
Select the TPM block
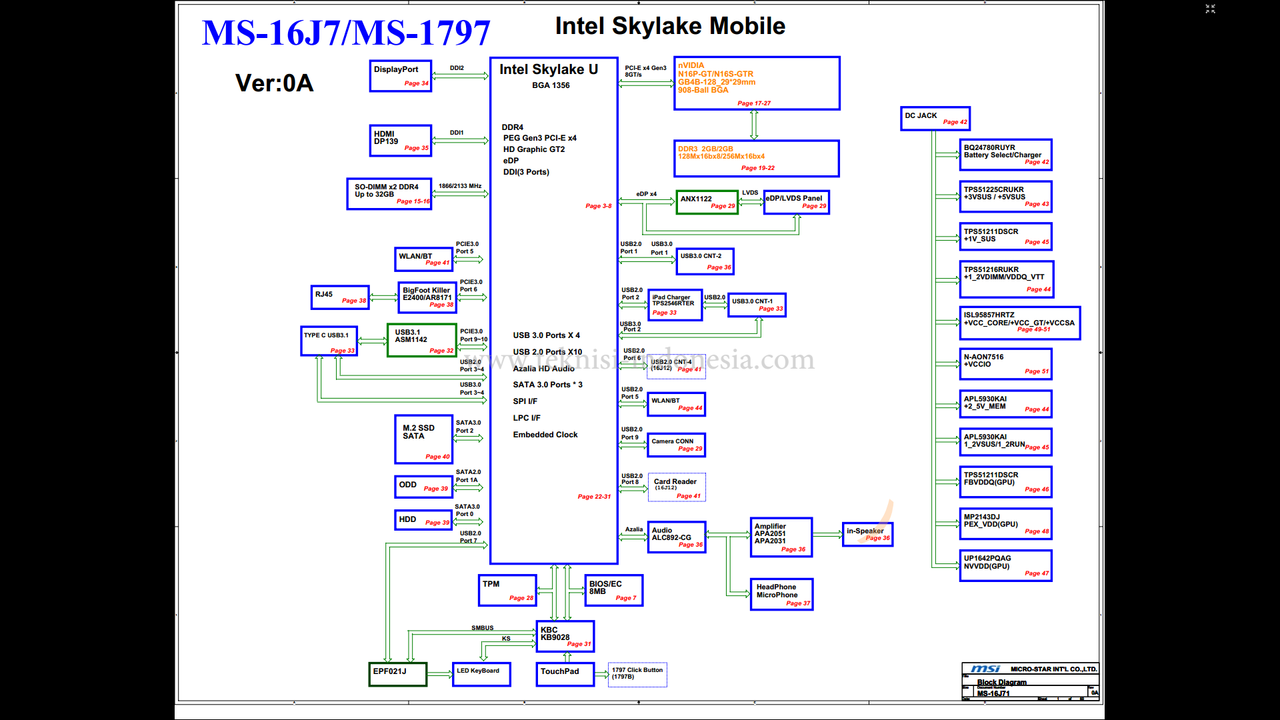tap(508, 590)
